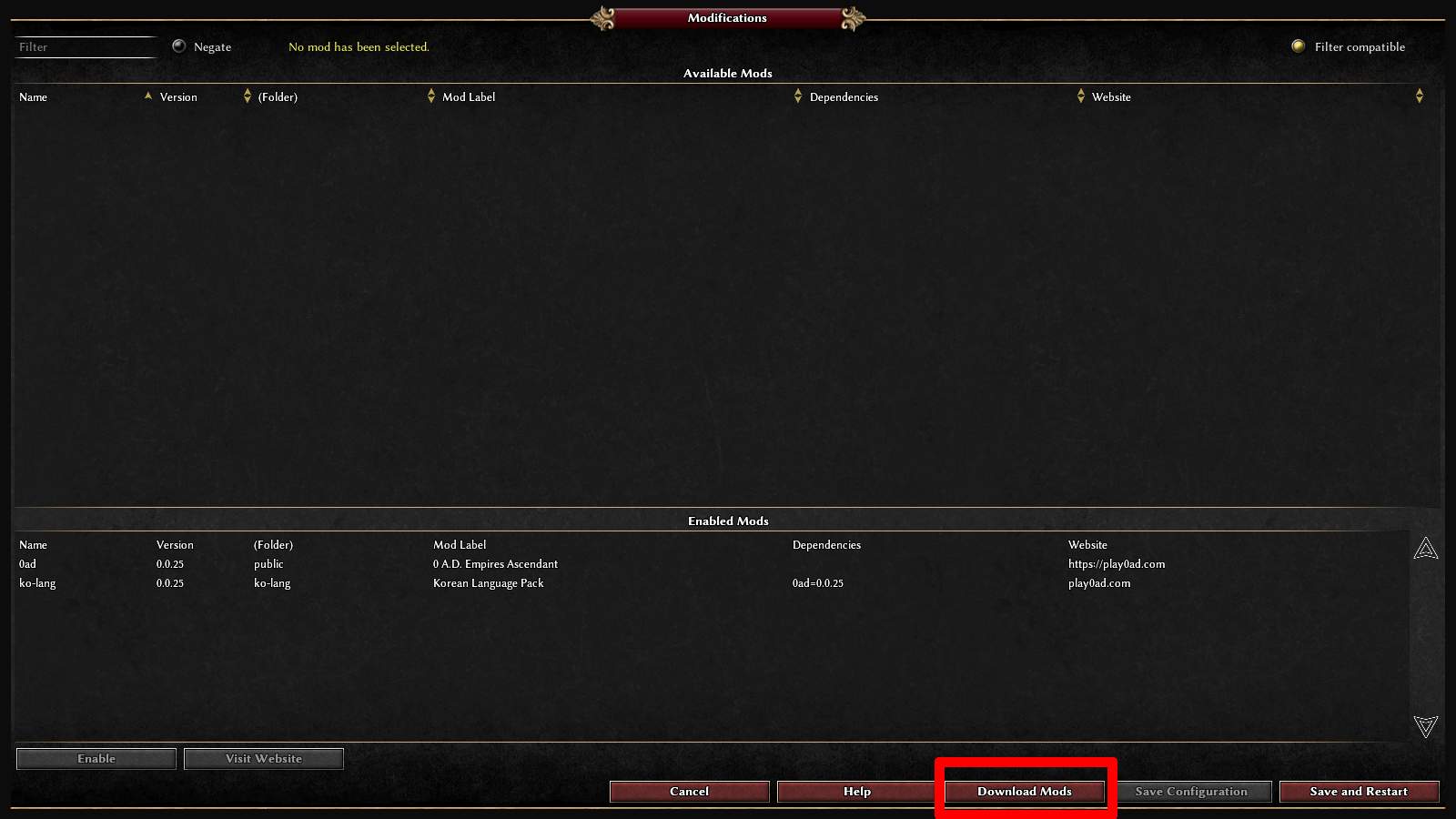Sort available mods by the Mod Label column arrow
Screen dimensions: 1456x819
click(798, 96)
